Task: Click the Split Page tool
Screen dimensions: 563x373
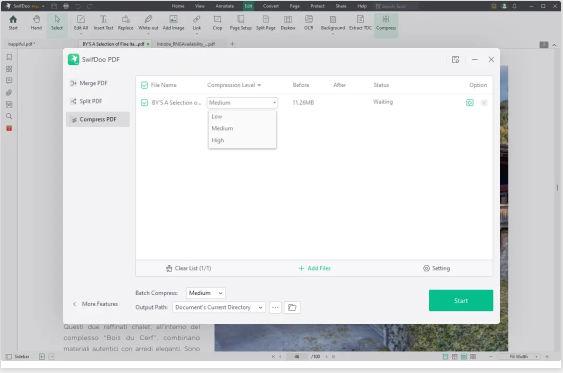Action: pos(266,23)
